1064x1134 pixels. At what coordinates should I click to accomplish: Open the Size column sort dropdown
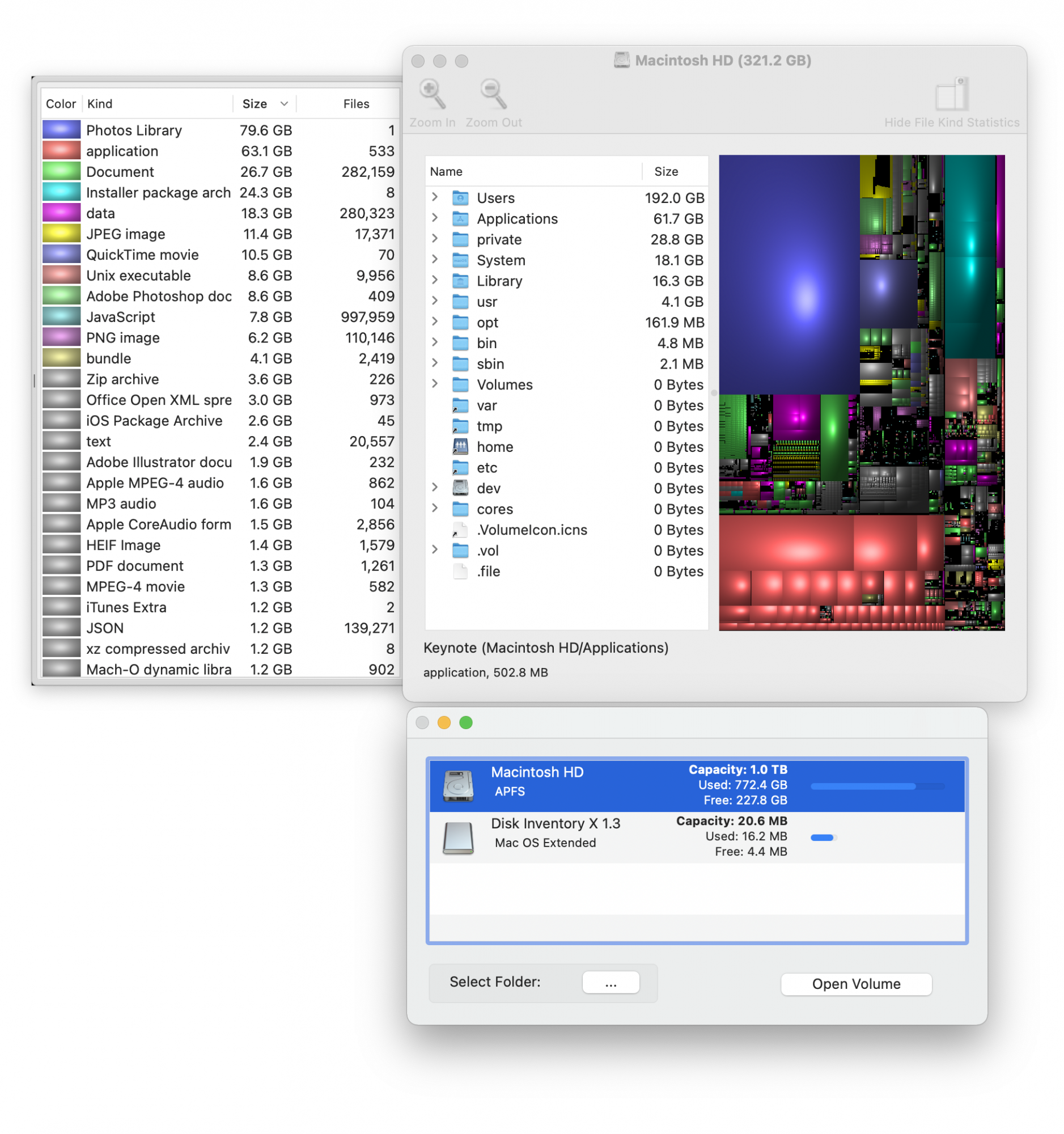[x=283, y=104]
